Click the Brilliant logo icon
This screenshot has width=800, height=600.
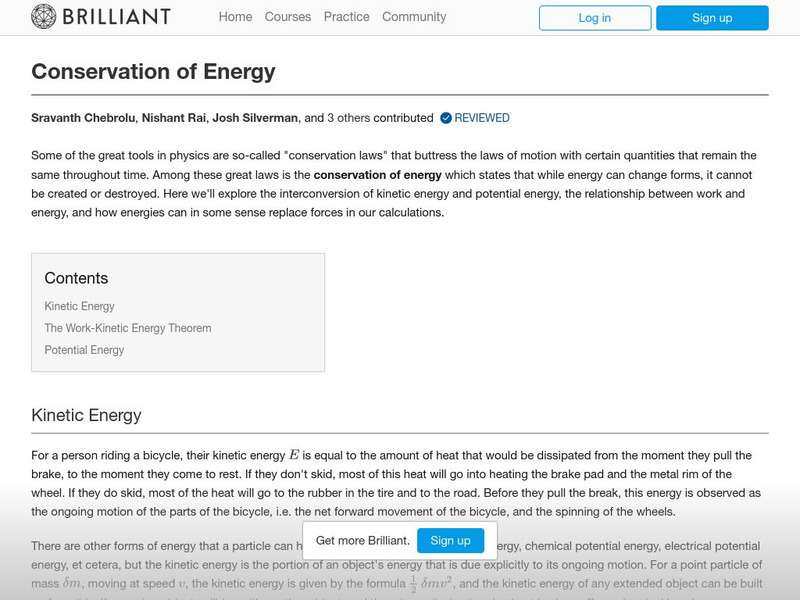click(44, 17)
